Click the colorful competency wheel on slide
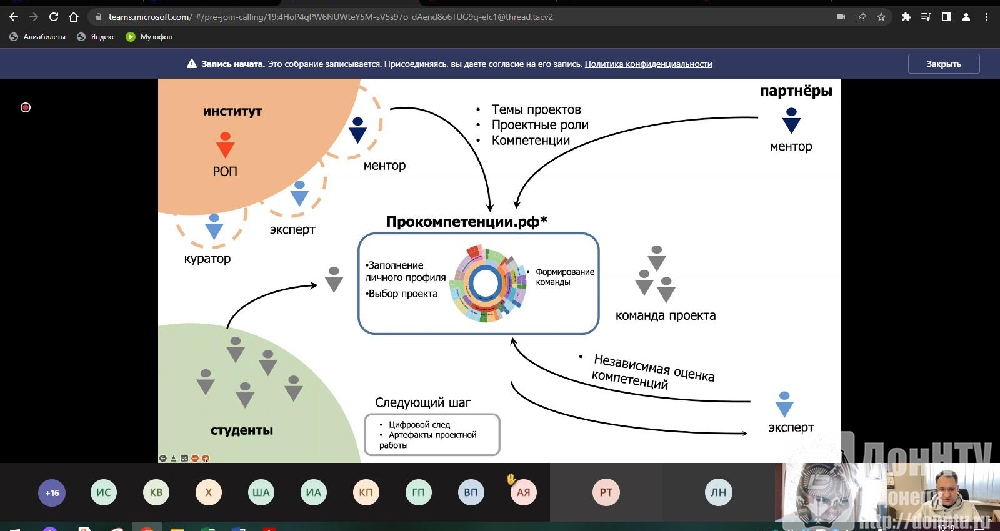The height and width of the screenshot is (531, 1000). point(487,284)
